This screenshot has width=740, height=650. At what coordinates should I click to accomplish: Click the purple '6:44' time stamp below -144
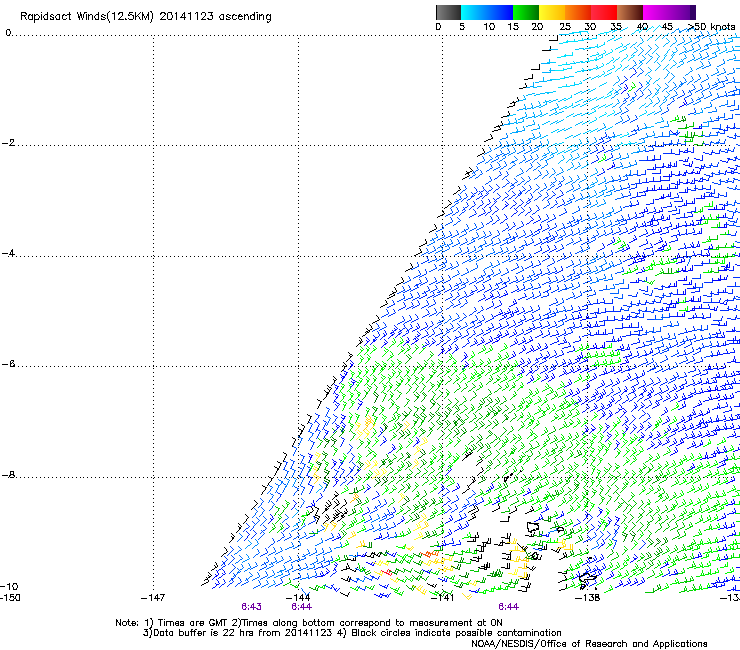click(x=301, y=607)
